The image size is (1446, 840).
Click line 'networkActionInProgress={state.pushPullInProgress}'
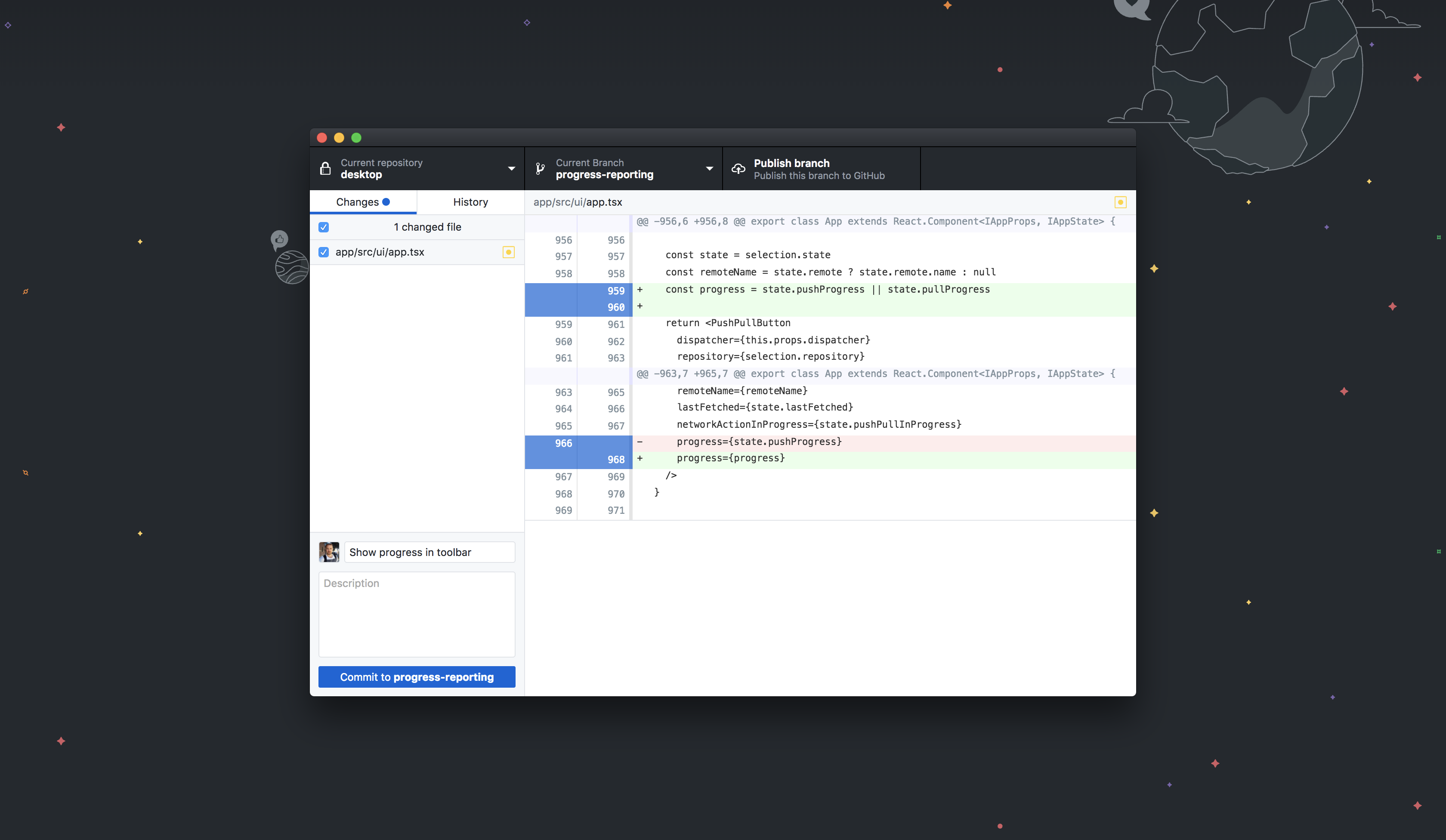coord(819,425)
